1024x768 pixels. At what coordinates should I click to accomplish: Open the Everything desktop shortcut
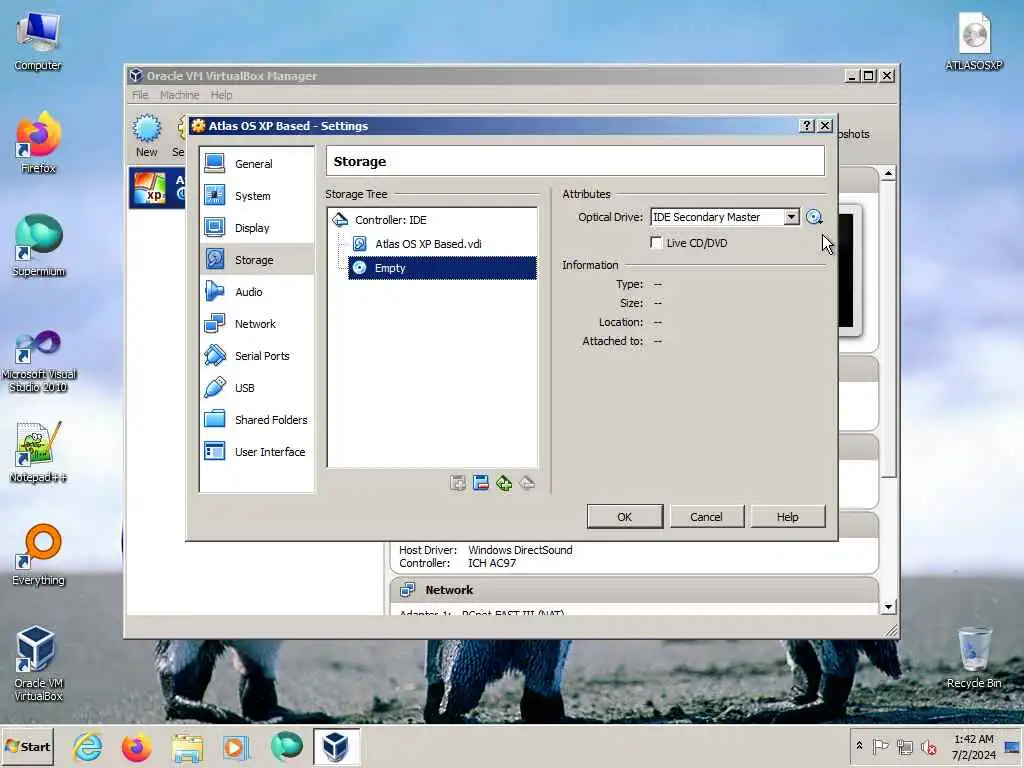point(38,555)
